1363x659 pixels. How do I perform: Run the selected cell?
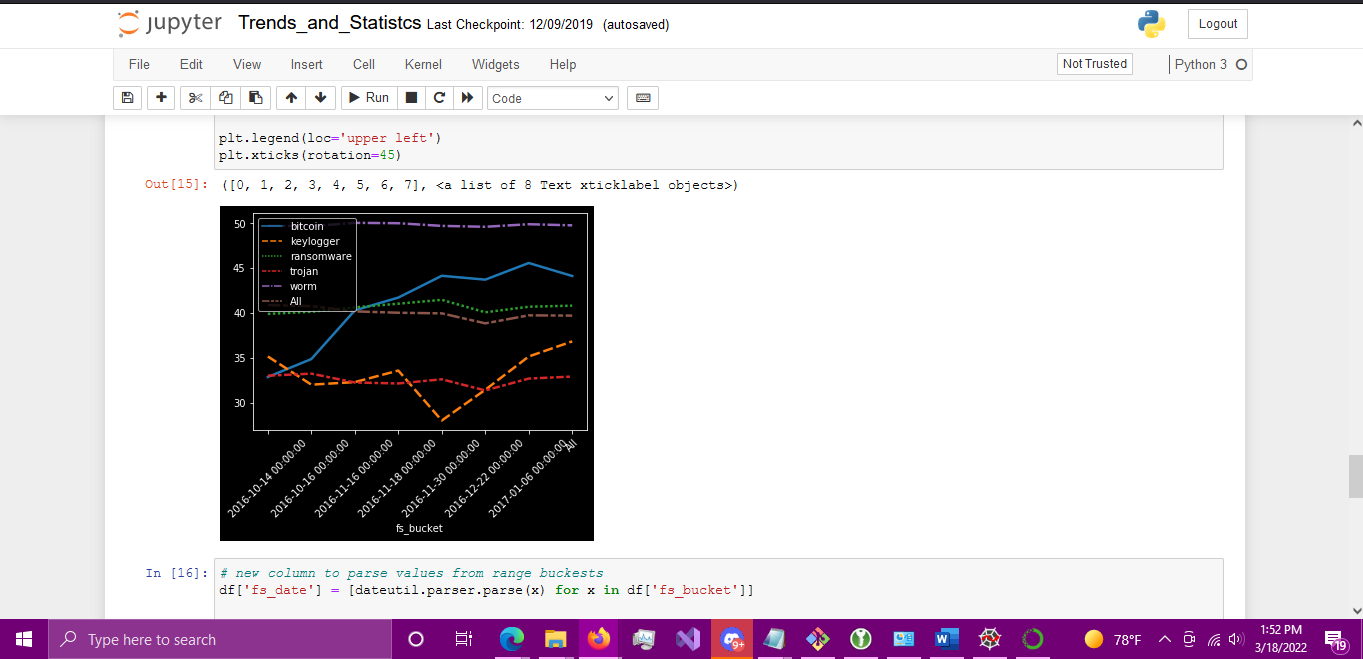pyautogui.click(x=368, y=98)
